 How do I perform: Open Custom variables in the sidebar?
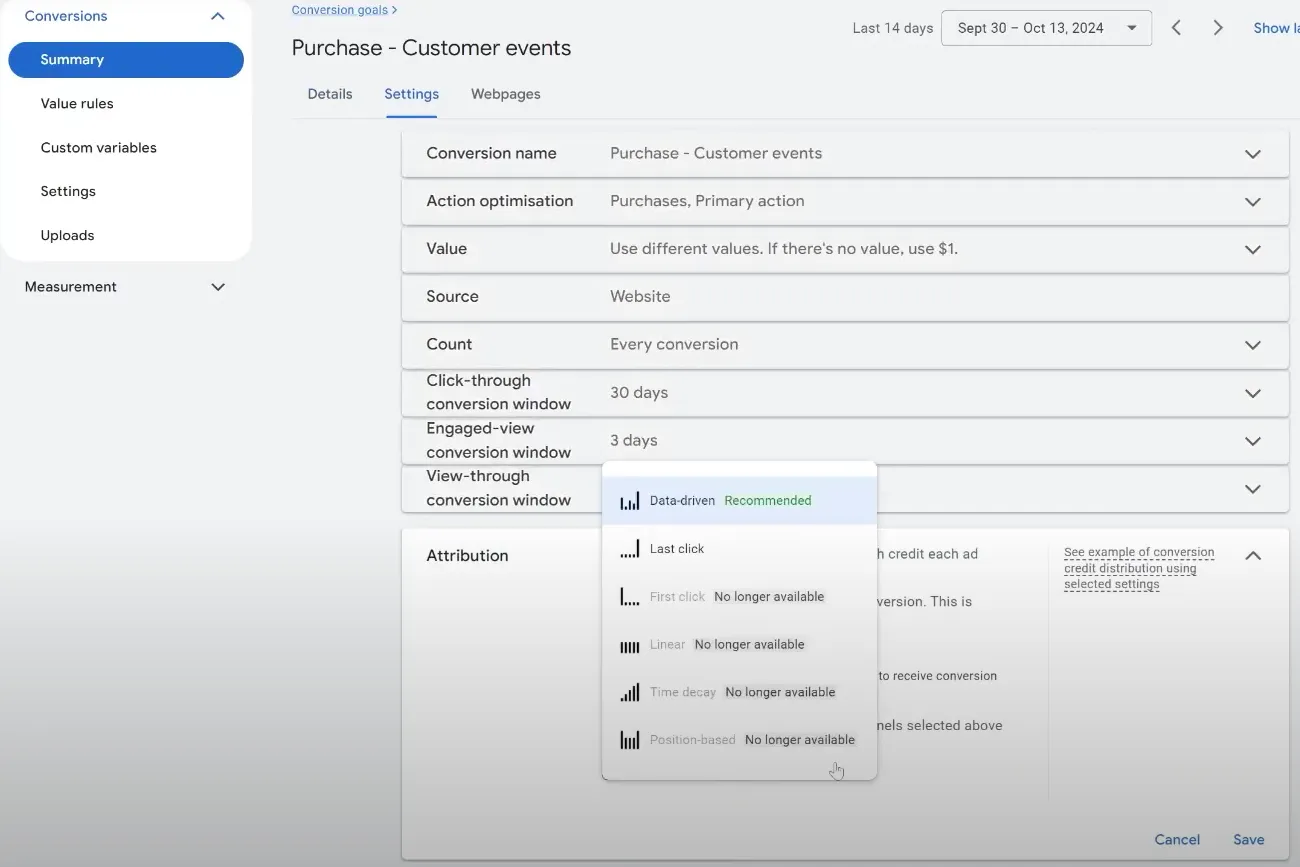pyautogui.click(x=99, y=148)
